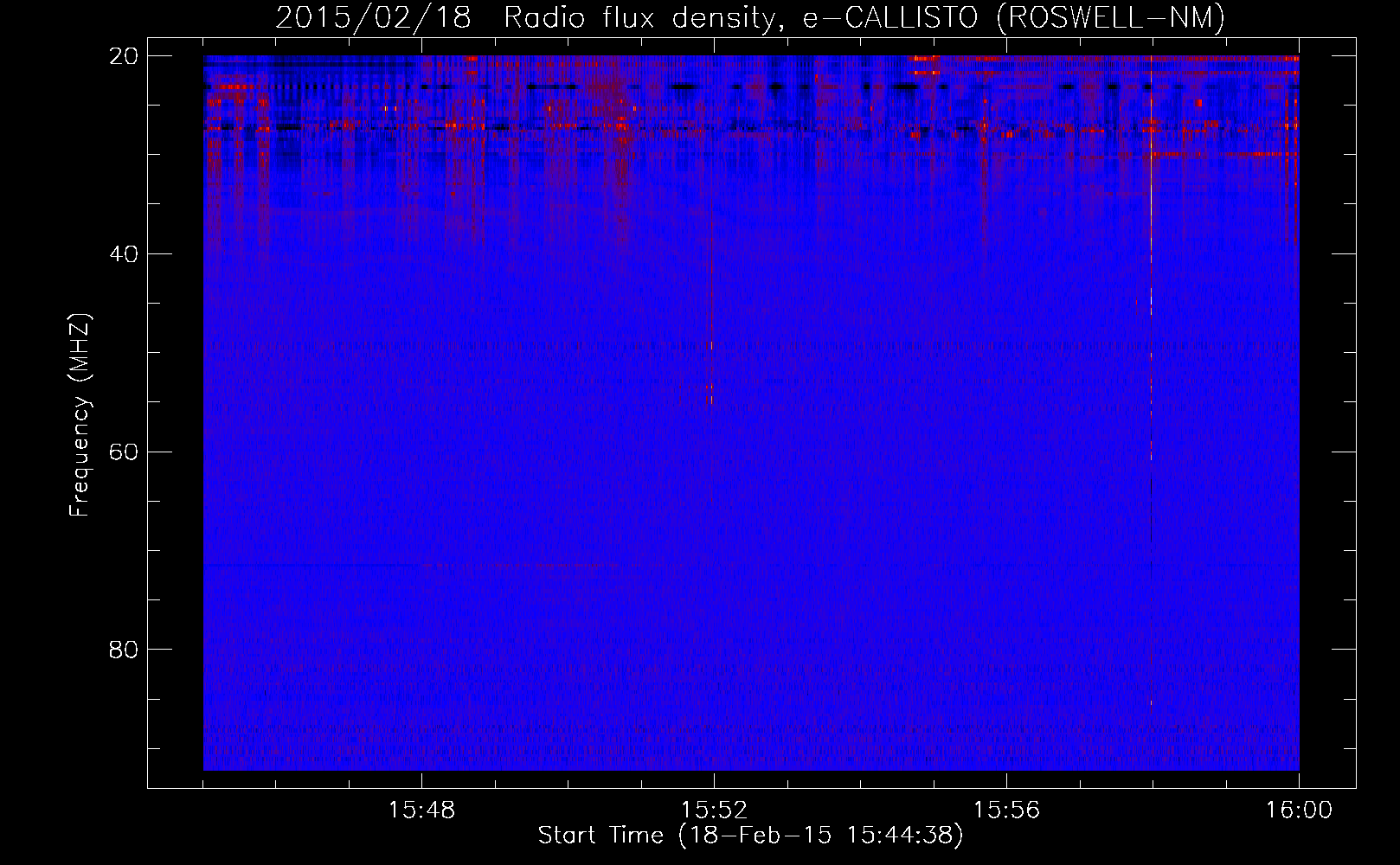
Task: Click the plot title "2015/02/18 Radio flux density, e-CALLISTO (ROSWELL-NM)"
Action: (x=750, y=17)
